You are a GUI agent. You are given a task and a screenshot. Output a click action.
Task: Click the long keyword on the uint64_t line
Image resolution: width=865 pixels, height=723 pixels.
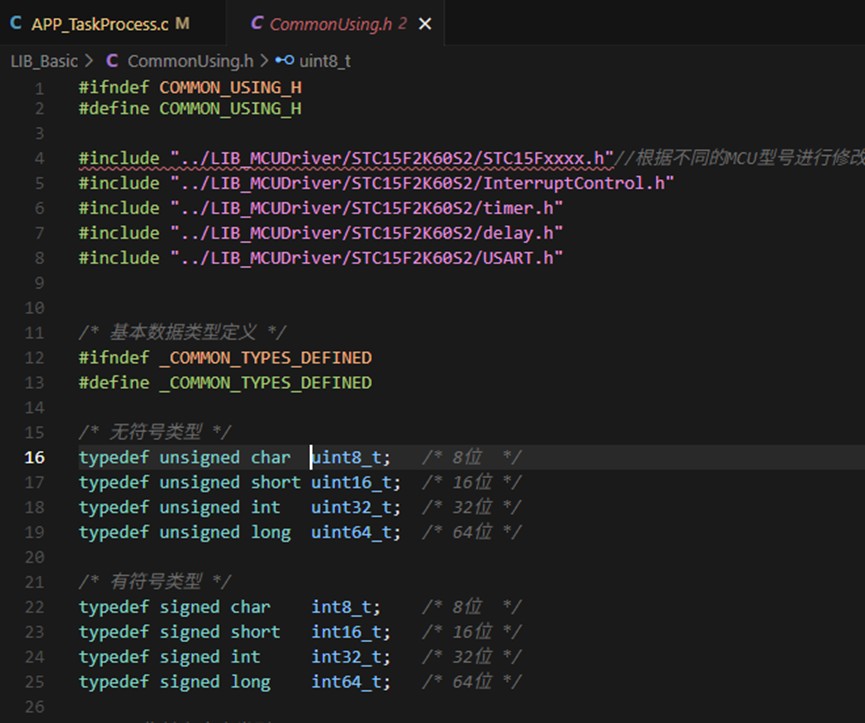coord(271,532)
